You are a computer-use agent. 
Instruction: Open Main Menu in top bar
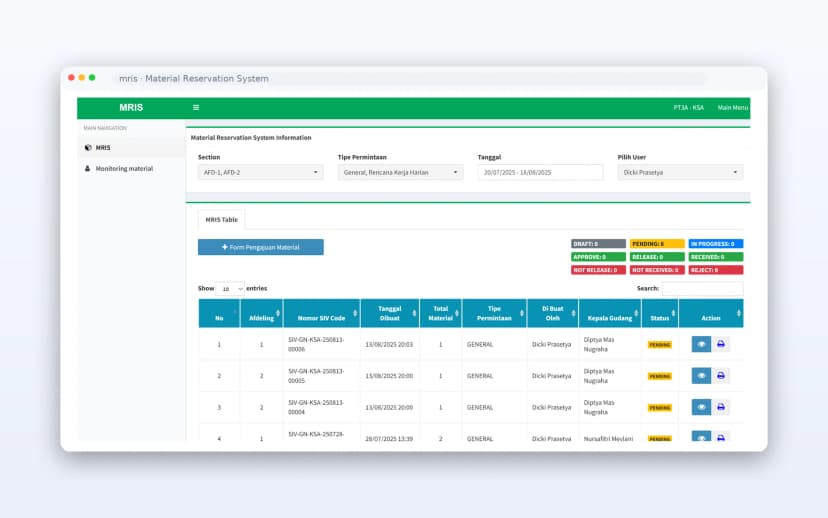click(732, 107)
